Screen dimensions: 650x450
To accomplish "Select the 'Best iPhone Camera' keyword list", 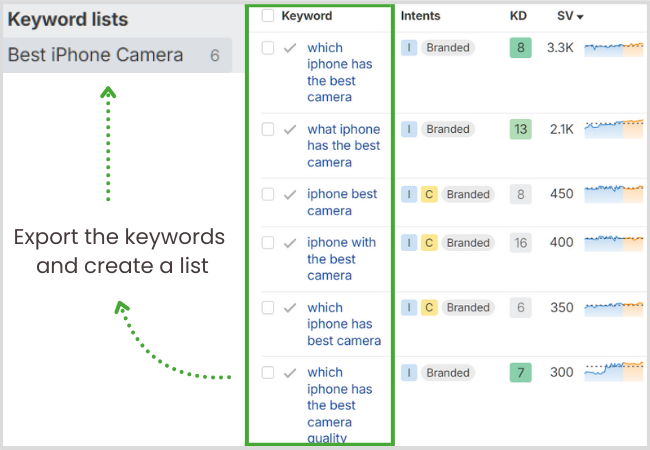I will [x=117, y=55].
